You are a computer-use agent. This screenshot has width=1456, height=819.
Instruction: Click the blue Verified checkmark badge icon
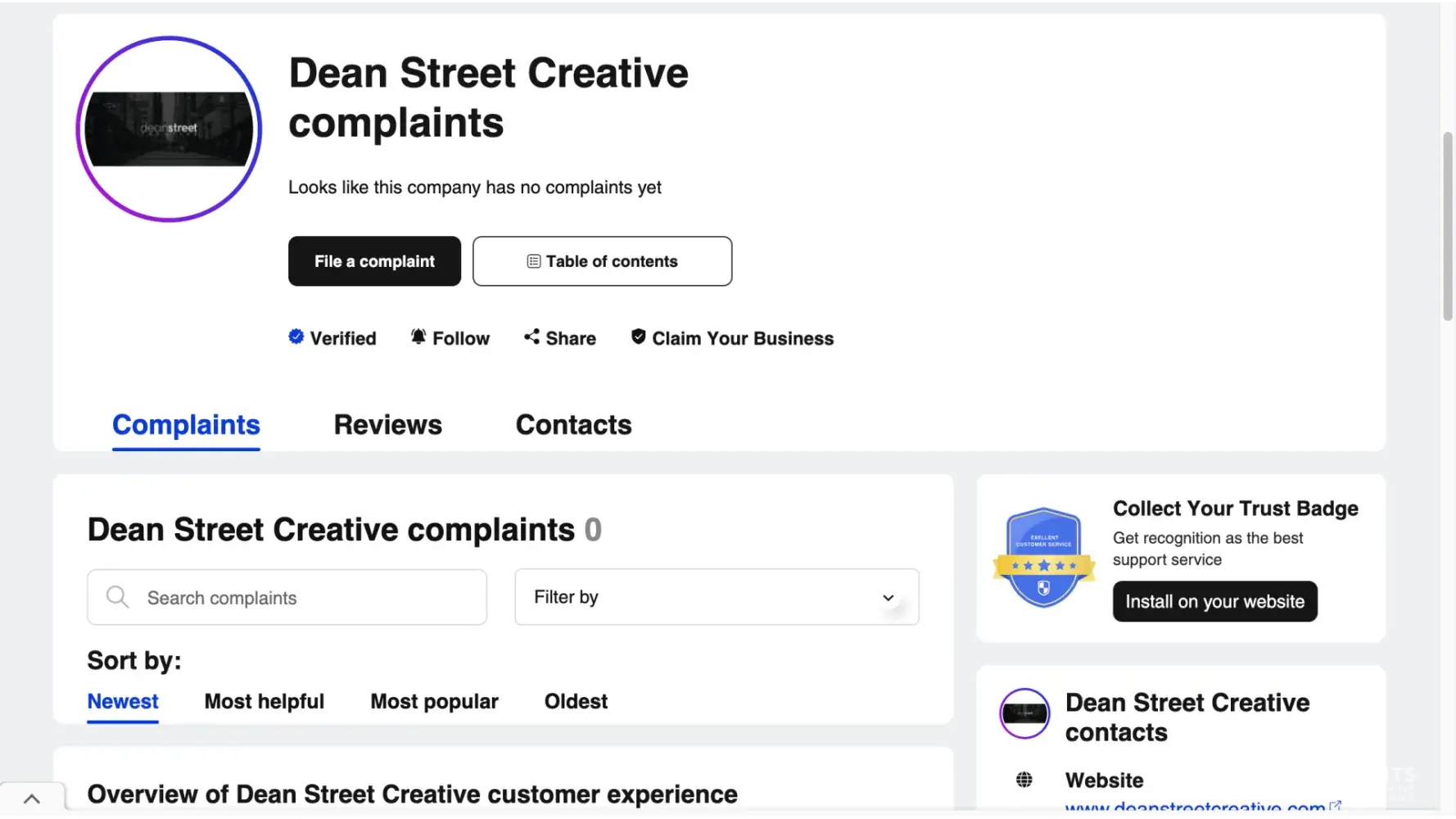click(296, 337)
